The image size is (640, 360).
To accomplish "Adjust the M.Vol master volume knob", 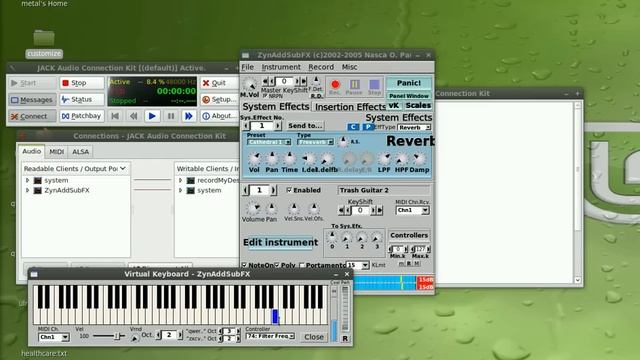I will point(249,84).
